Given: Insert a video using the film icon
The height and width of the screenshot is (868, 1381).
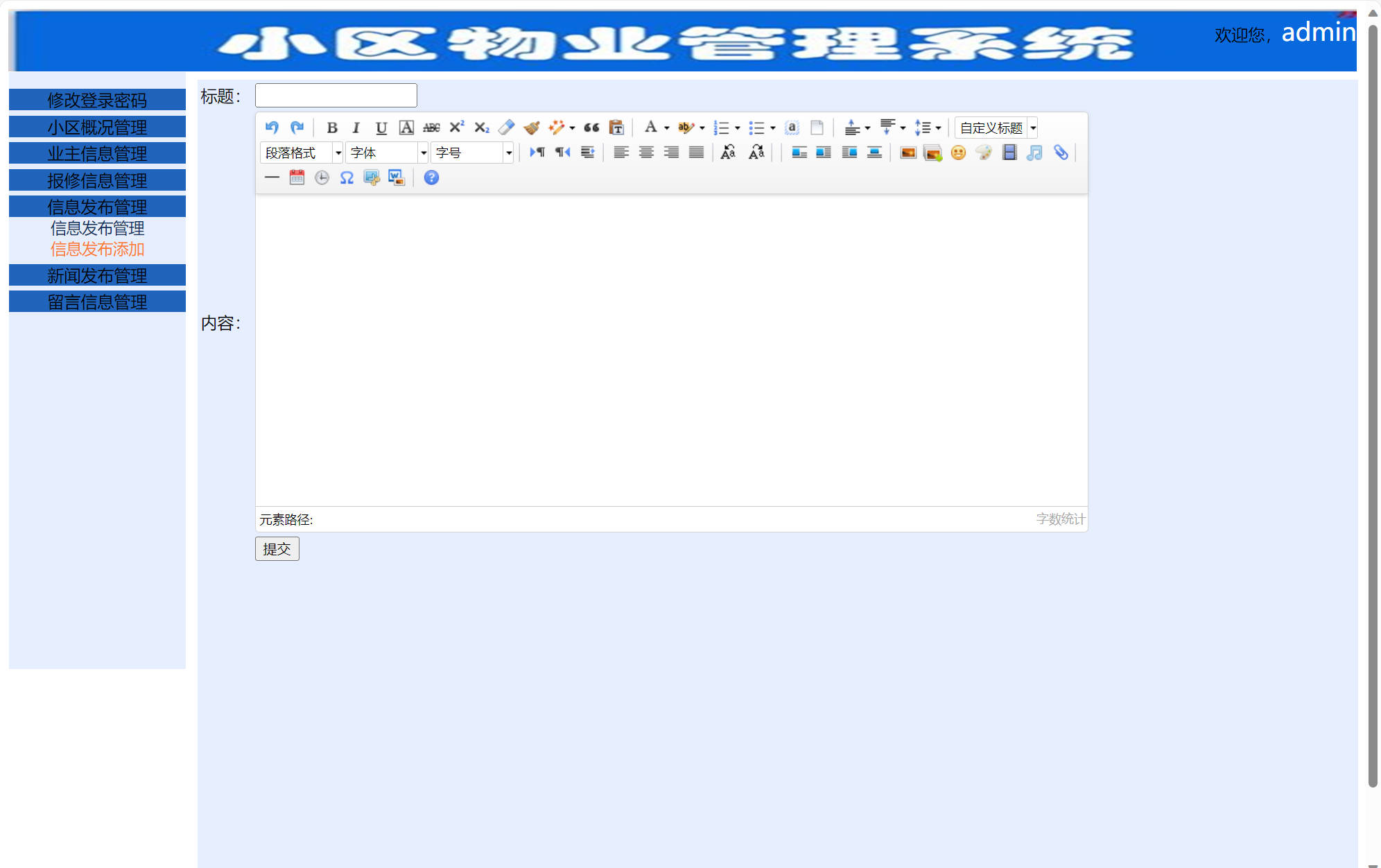Looking at the screenshot, I should click(1009, 153).
